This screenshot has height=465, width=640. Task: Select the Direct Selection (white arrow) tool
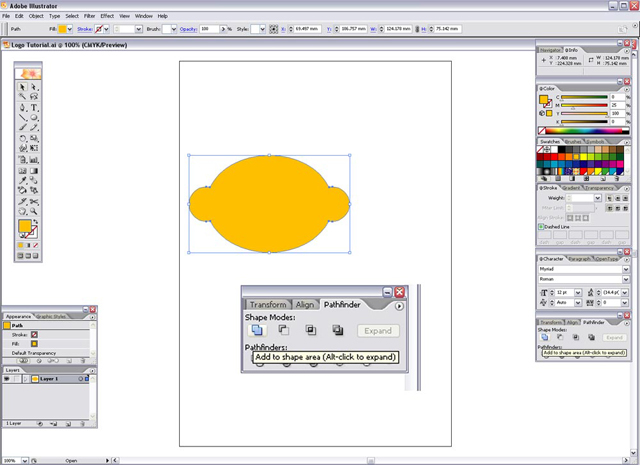click(34, 87)
